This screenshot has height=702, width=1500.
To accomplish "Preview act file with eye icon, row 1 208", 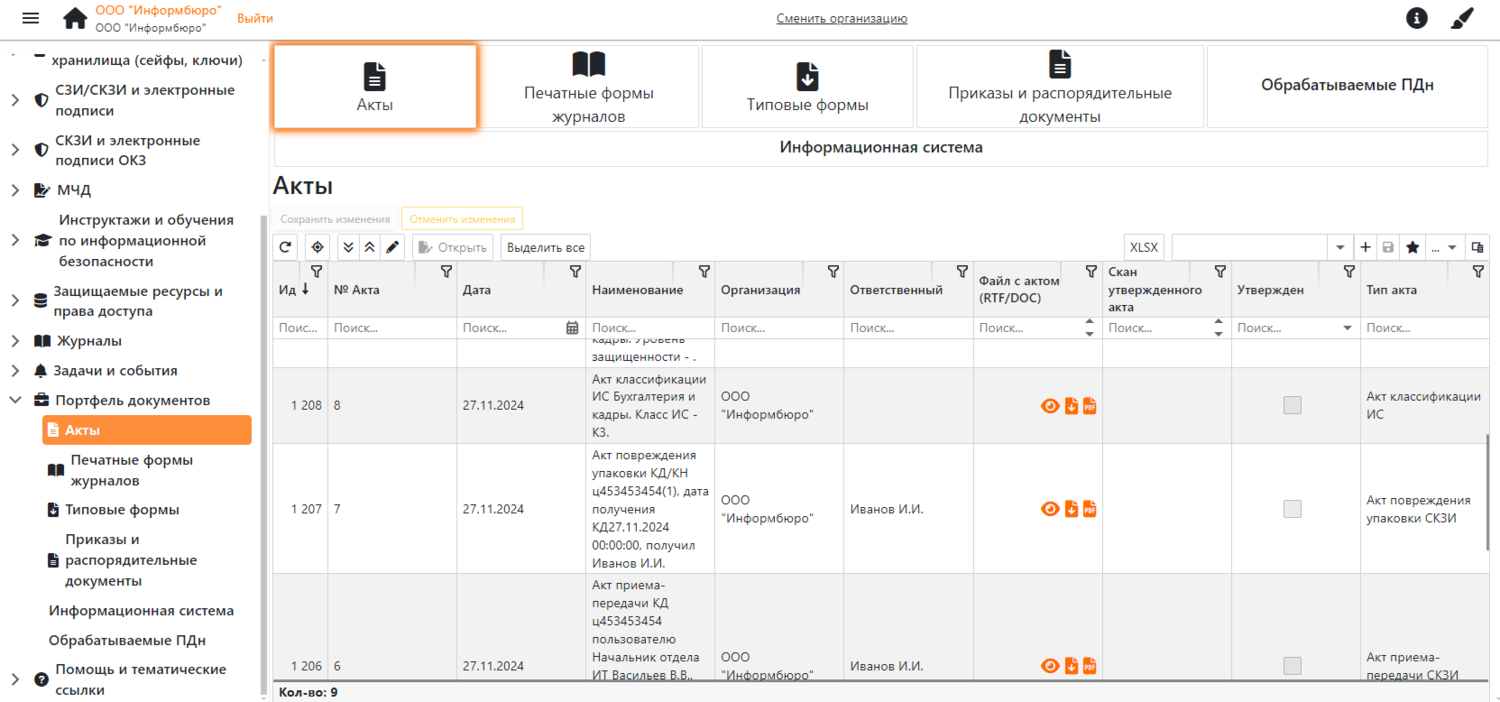I will click(x=1050, y=406).
